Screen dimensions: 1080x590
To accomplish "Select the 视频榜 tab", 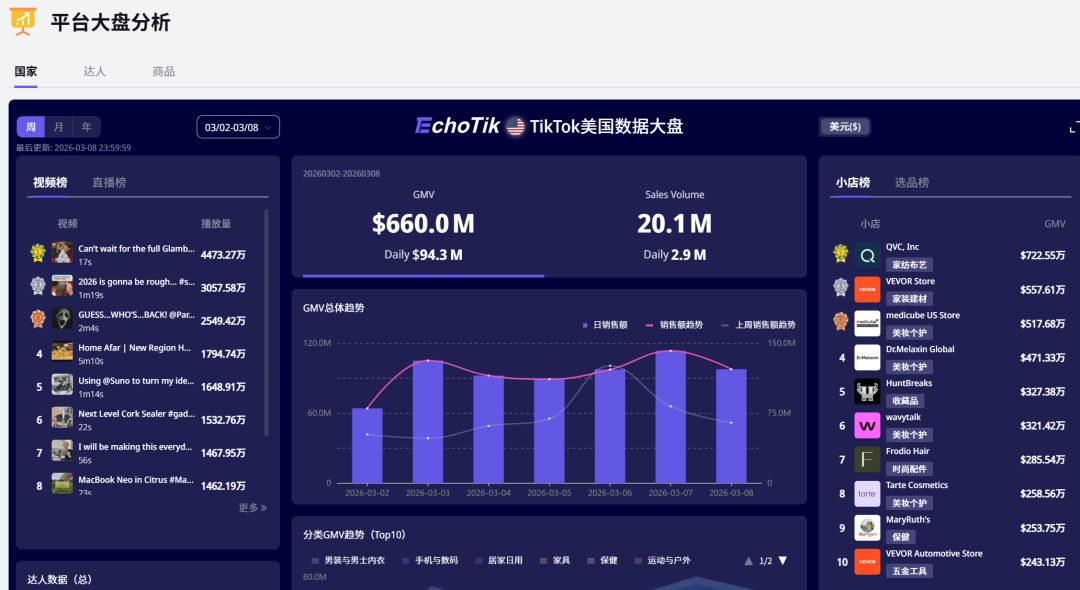I will [50, 182].
